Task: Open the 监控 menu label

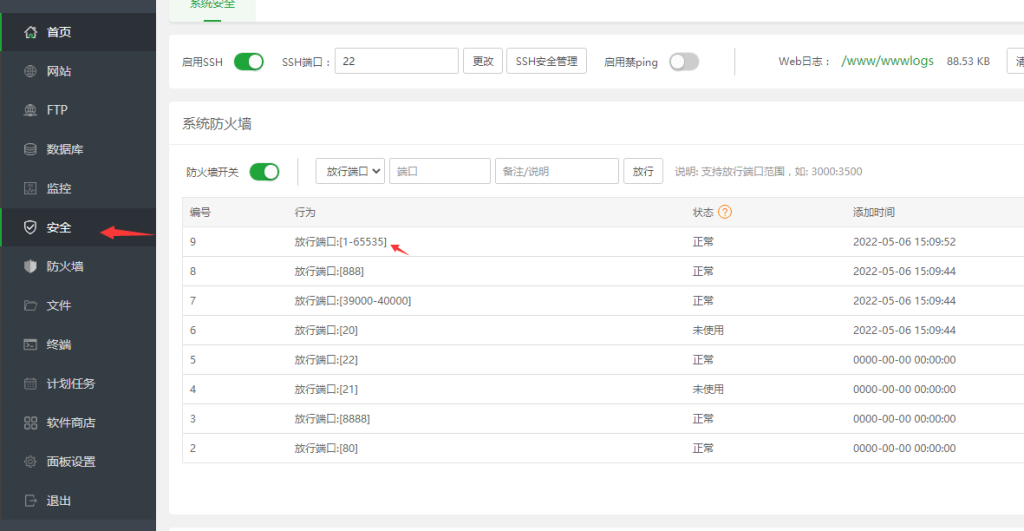Action: 59,189
